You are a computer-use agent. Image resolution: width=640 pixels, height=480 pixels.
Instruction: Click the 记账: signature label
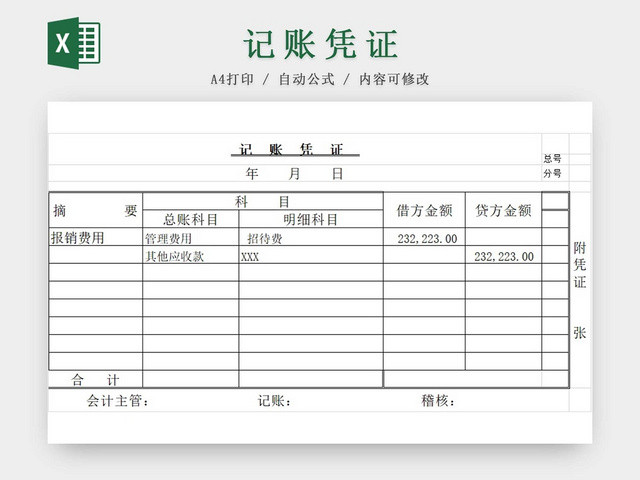point(275,401)
